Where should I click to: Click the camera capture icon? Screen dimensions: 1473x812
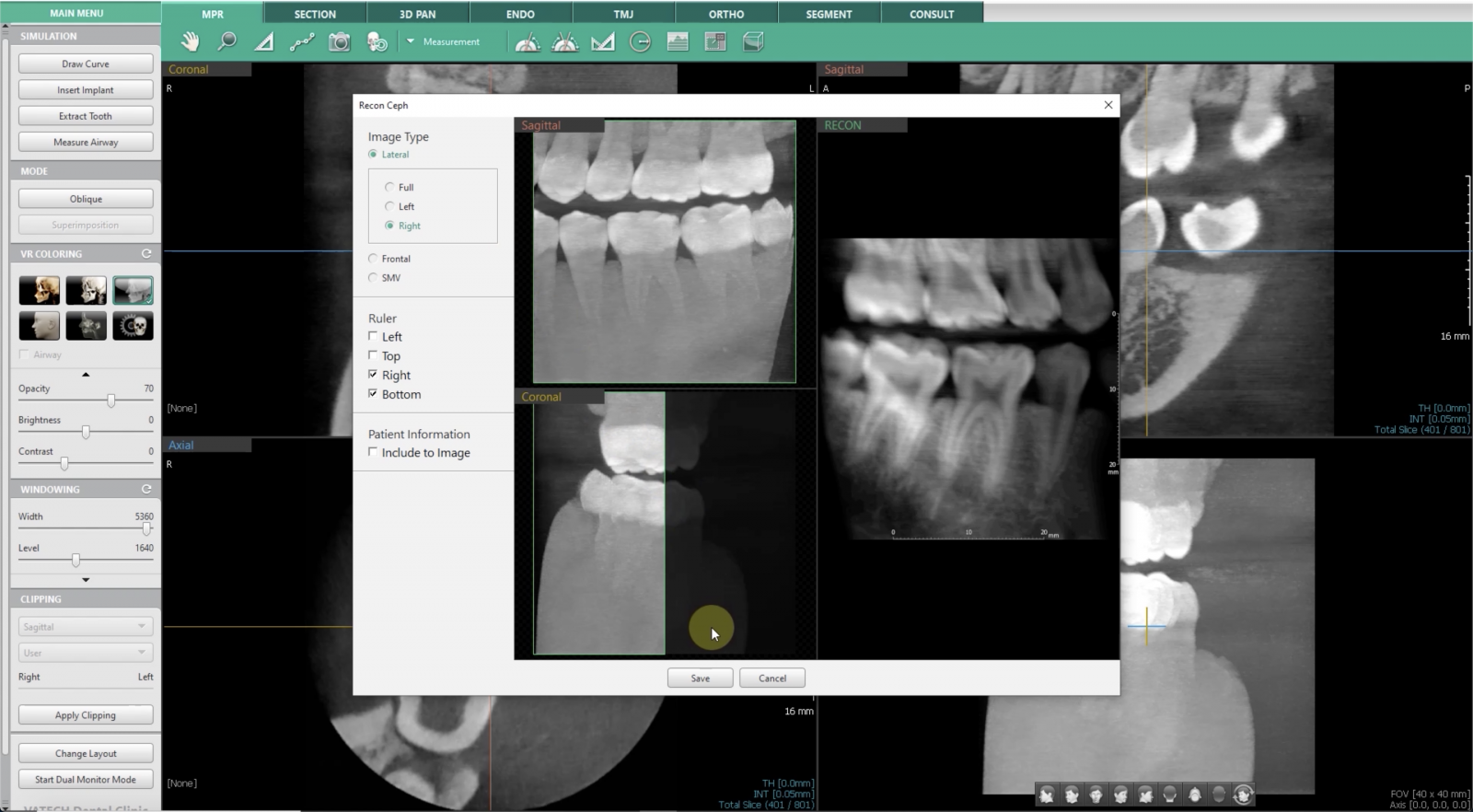point(340,41)
